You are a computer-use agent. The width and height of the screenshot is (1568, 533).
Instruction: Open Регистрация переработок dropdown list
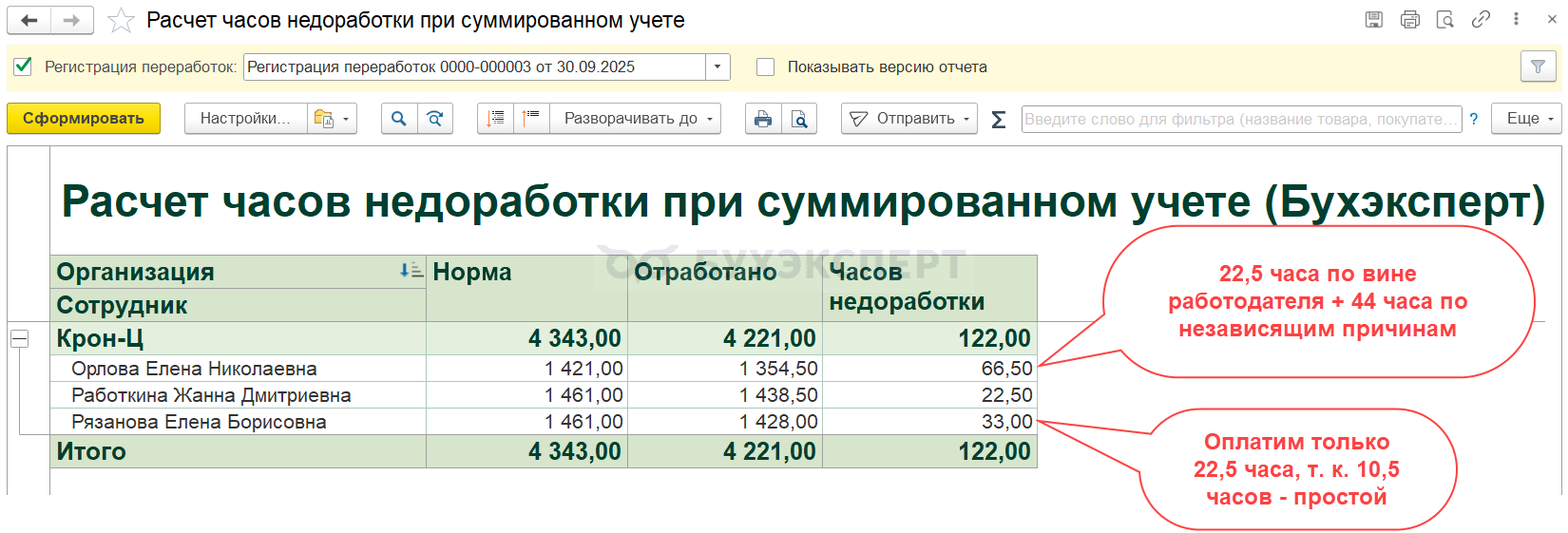[717, 67]
